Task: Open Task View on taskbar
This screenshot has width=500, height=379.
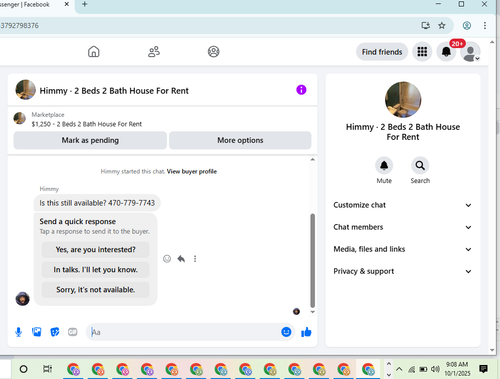Action: pos(47,369)
